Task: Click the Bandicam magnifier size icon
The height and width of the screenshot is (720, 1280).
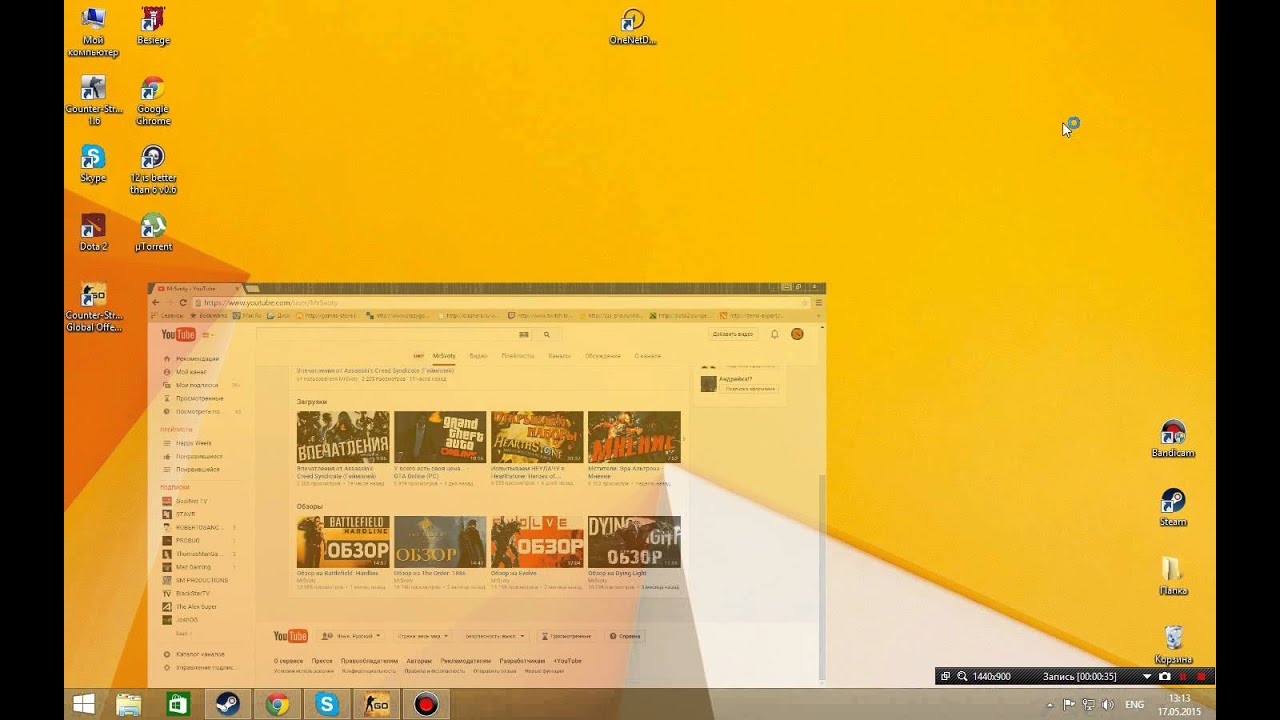Action: pos(962,677)
